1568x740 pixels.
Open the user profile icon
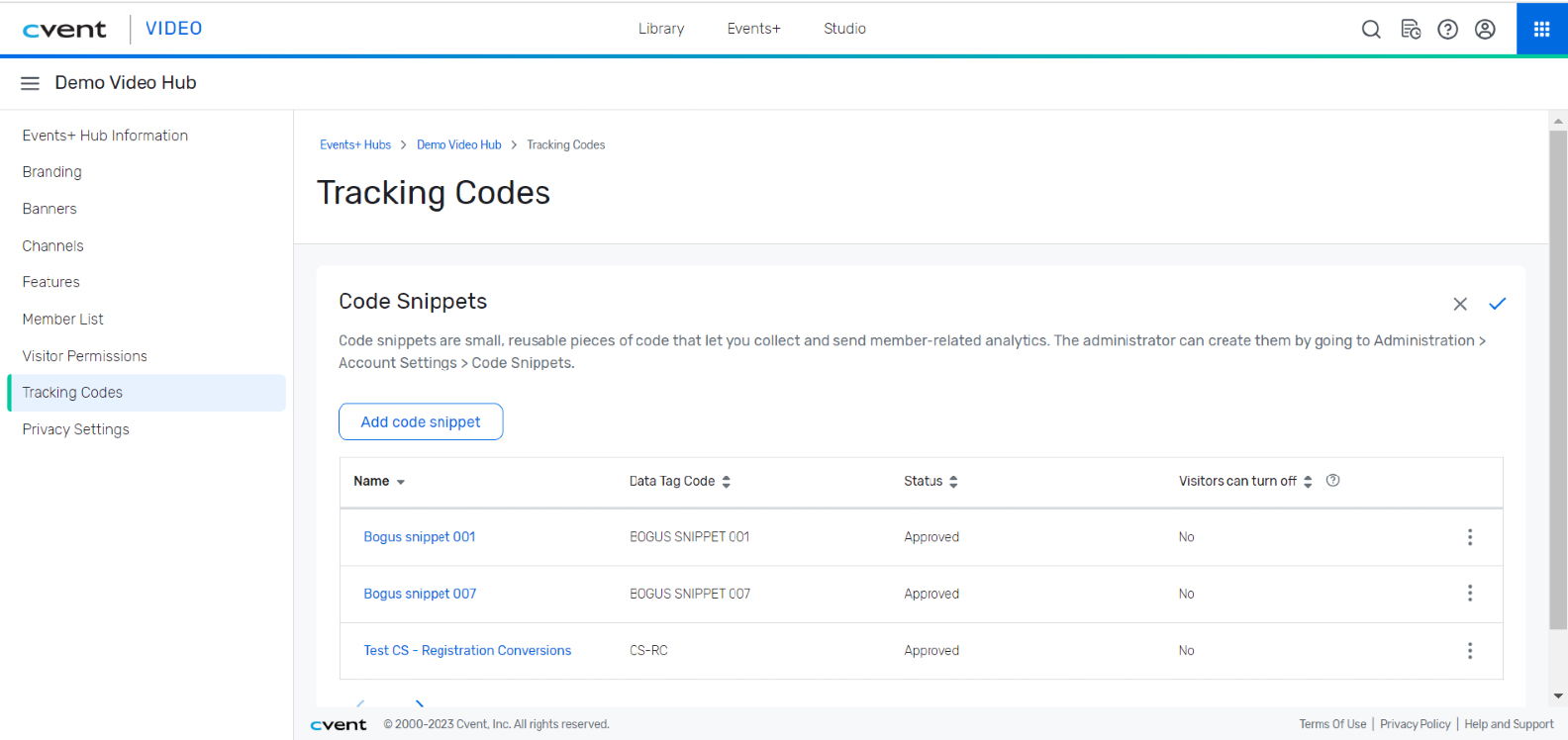[x=1485, y=30]
